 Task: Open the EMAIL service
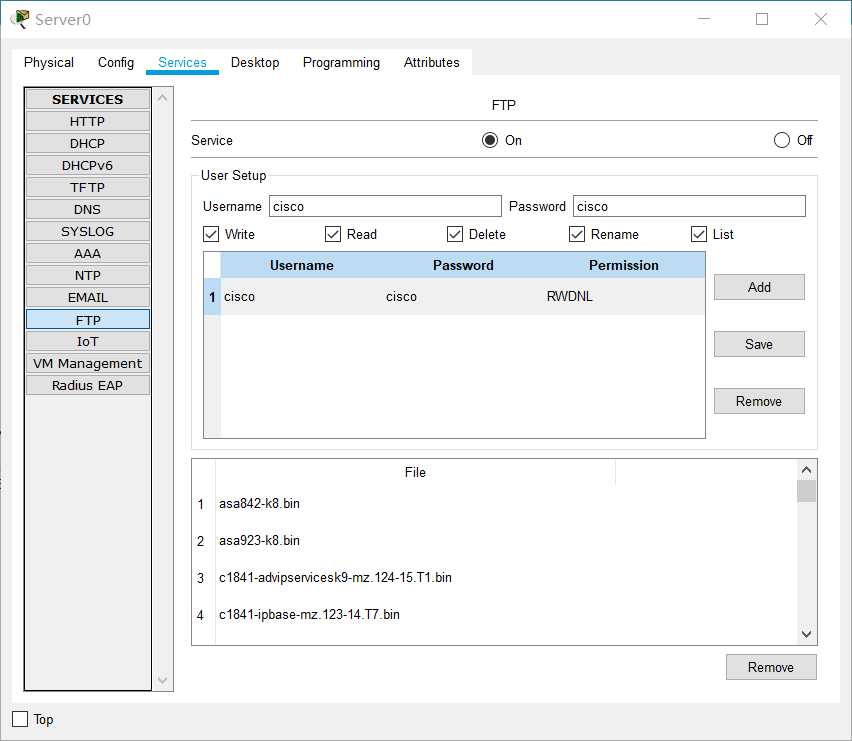tap(87, 298)
